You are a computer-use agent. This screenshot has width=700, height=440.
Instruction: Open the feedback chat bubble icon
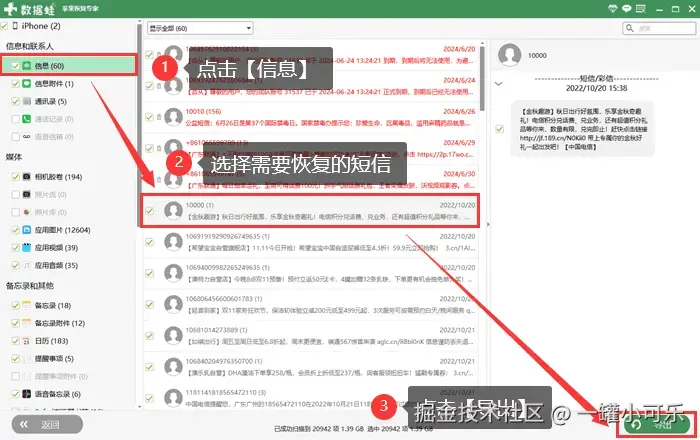point(627,8)
